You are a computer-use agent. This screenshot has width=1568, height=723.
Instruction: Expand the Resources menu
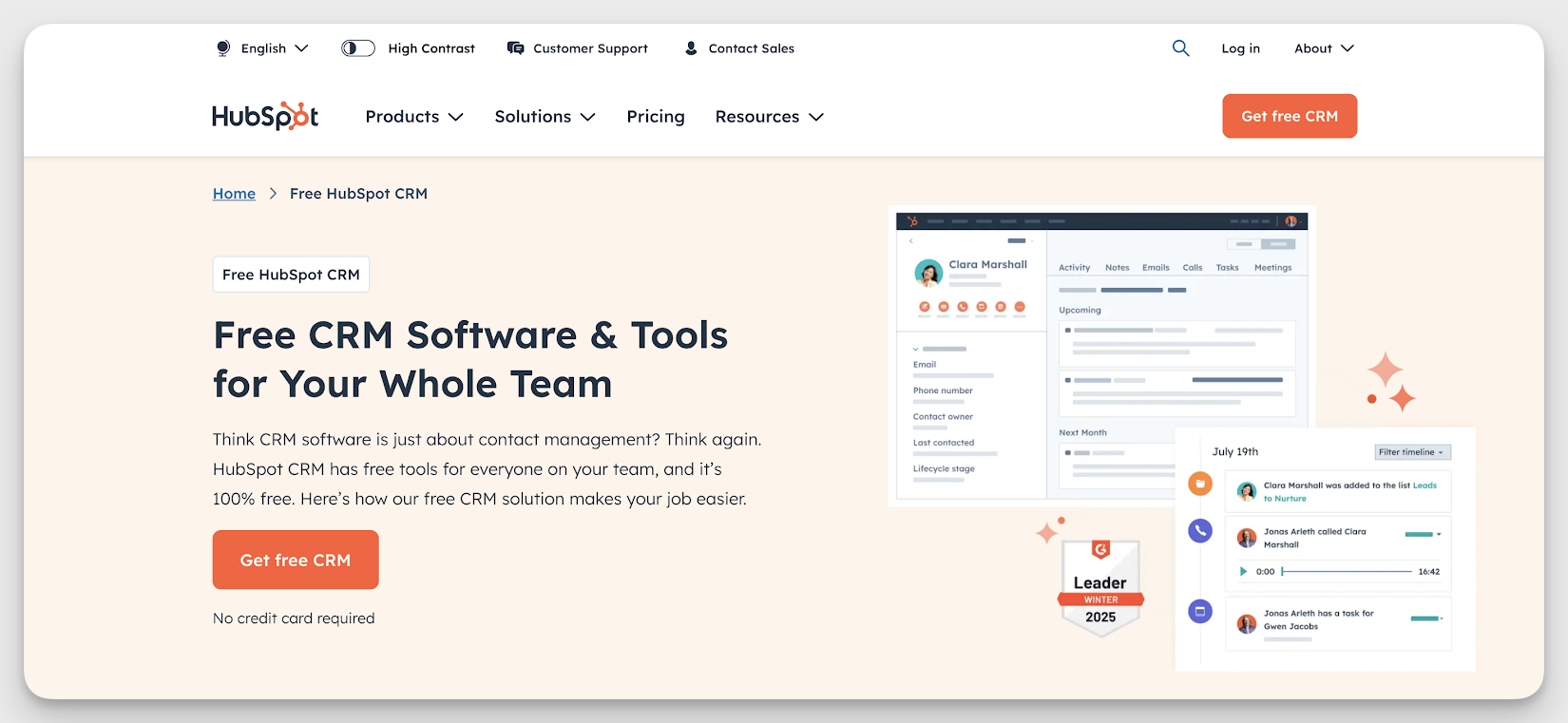pyautogui.click(x=770, y=116)
